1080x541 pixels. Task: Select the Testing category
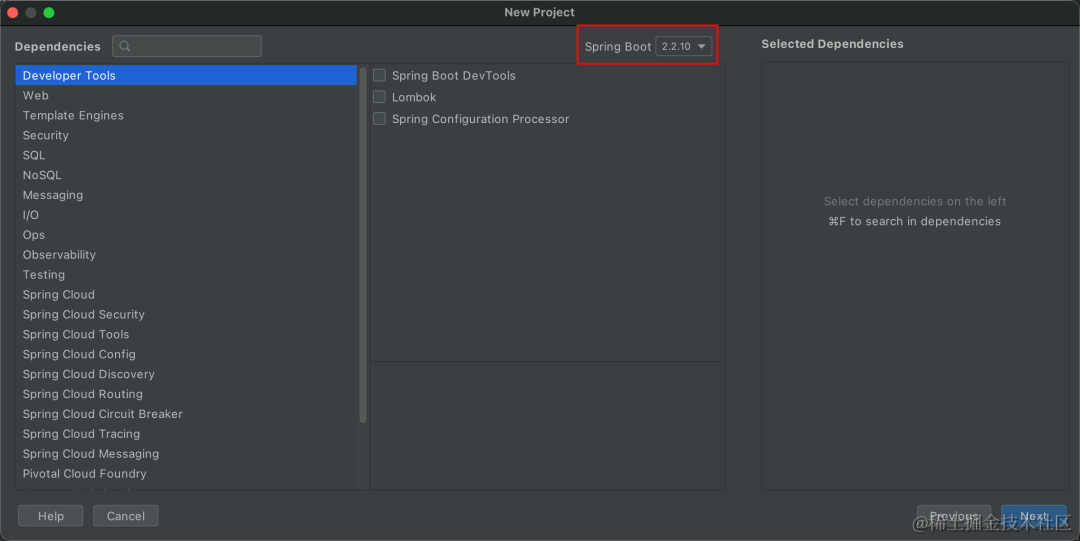pyautogui.click(x=186, y=274)
